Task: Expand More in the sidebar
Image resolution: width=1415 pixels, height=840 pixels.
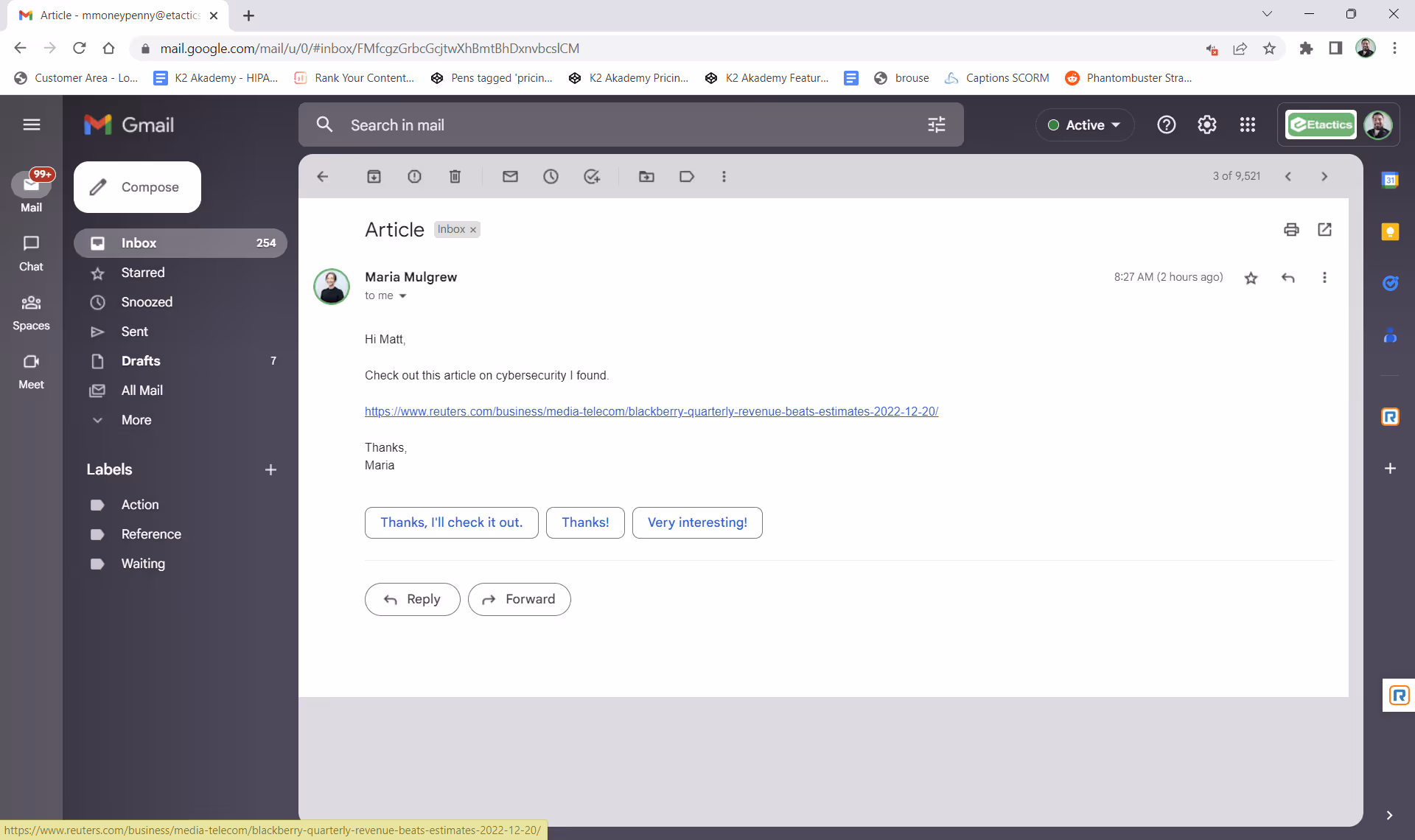Action: click(136, 420)
